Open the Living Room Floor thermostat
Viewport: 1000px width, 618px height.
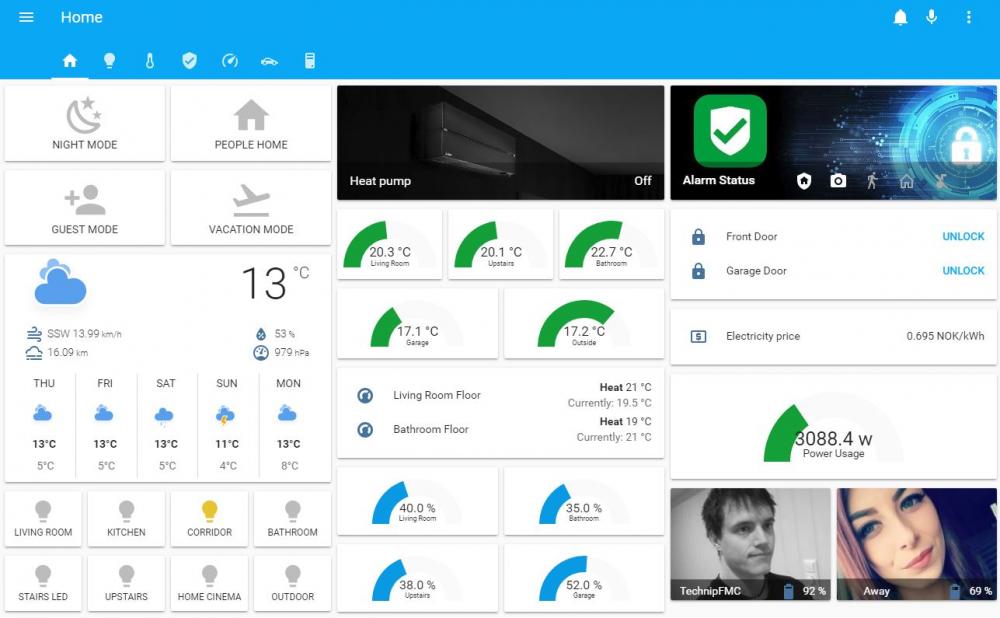point(437,396)
